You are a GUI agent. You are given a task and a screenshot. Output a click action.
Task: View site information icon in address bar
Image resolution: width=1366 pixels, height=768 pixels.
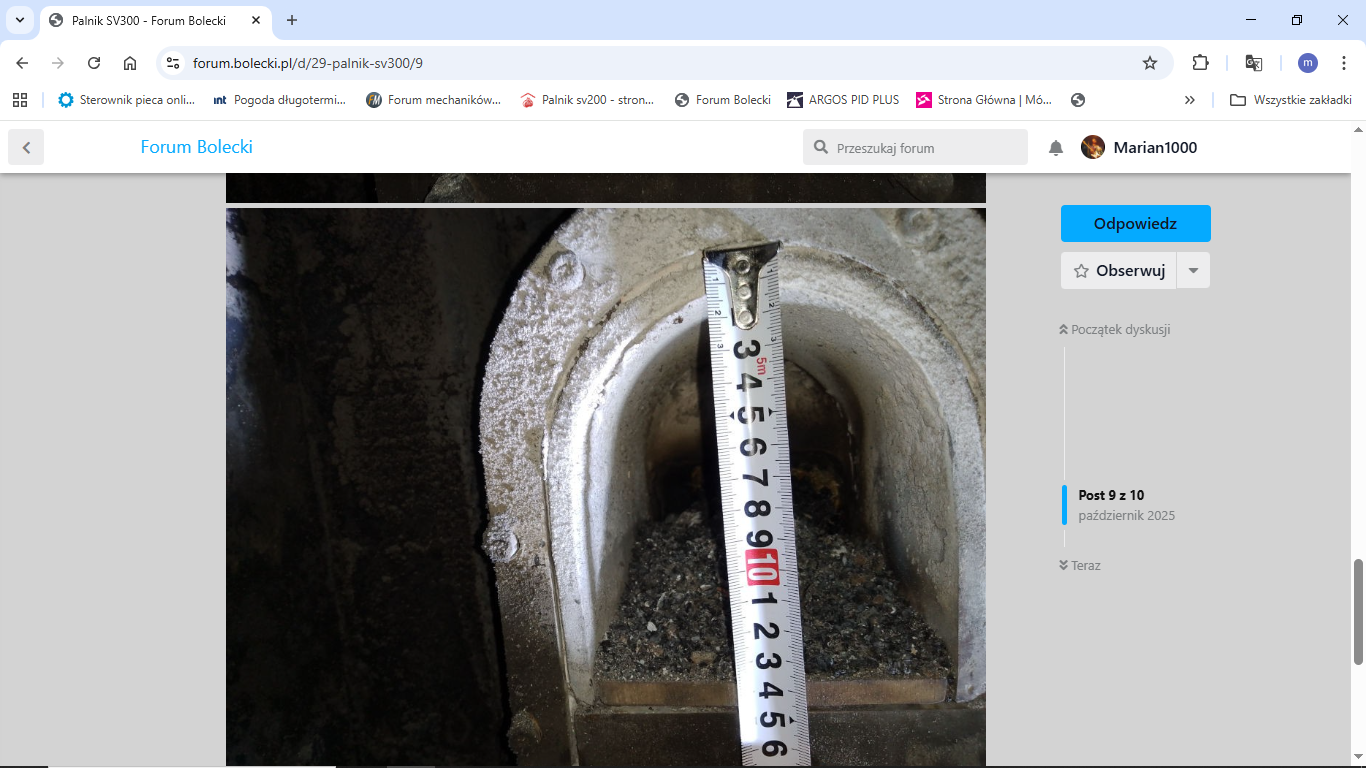(173, 63)
